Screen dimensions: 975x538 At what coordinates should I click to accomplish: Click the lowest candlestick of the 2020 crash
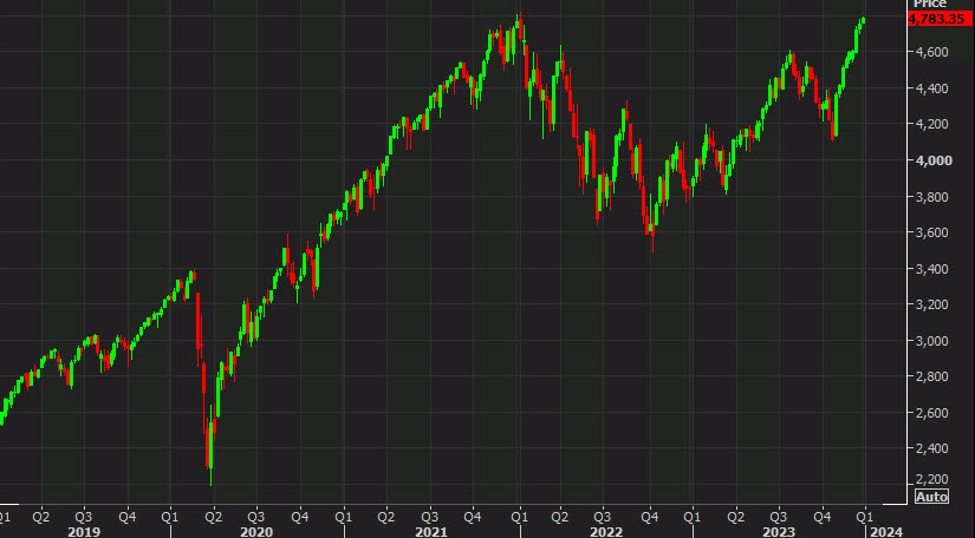click(211, 445)
